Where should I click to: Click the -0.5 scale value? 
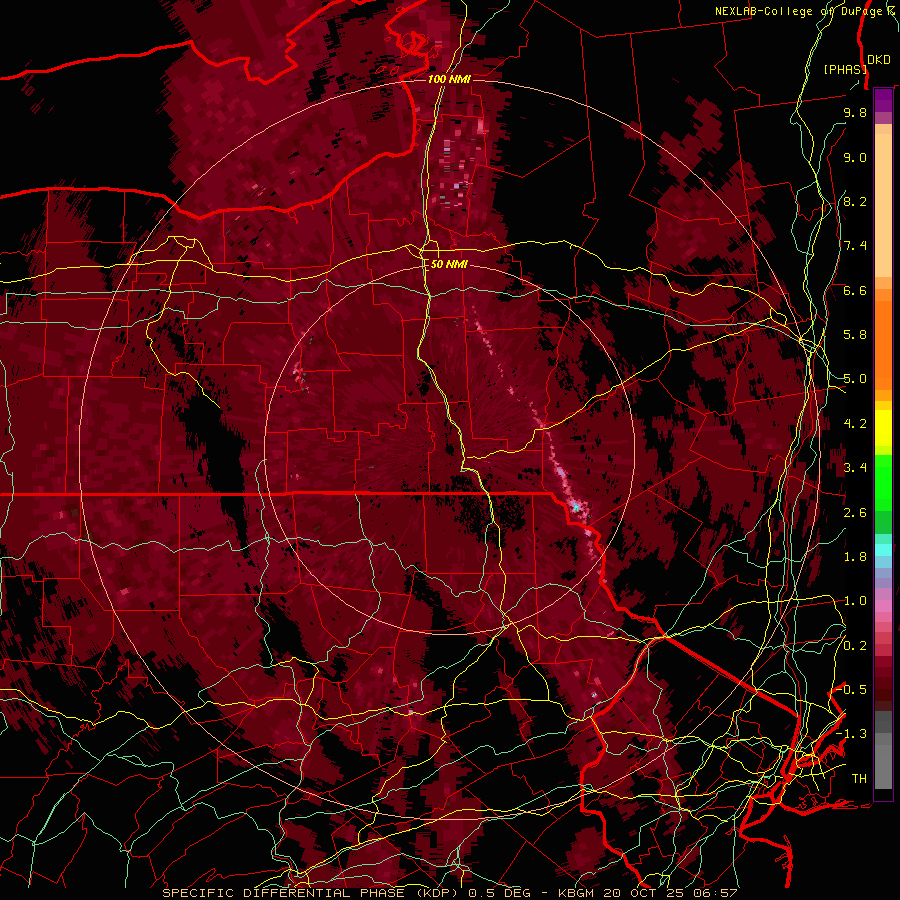point(853,690)
